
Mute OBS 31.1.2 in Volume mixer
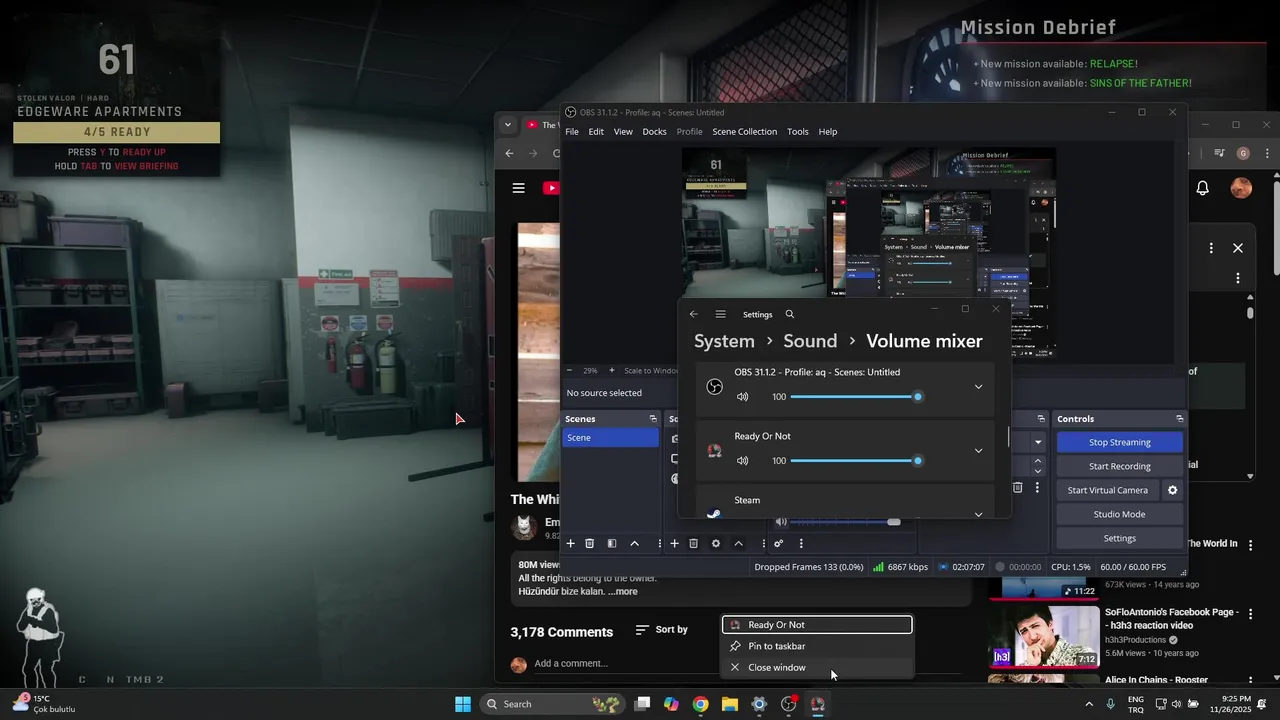tap(742, 397)
